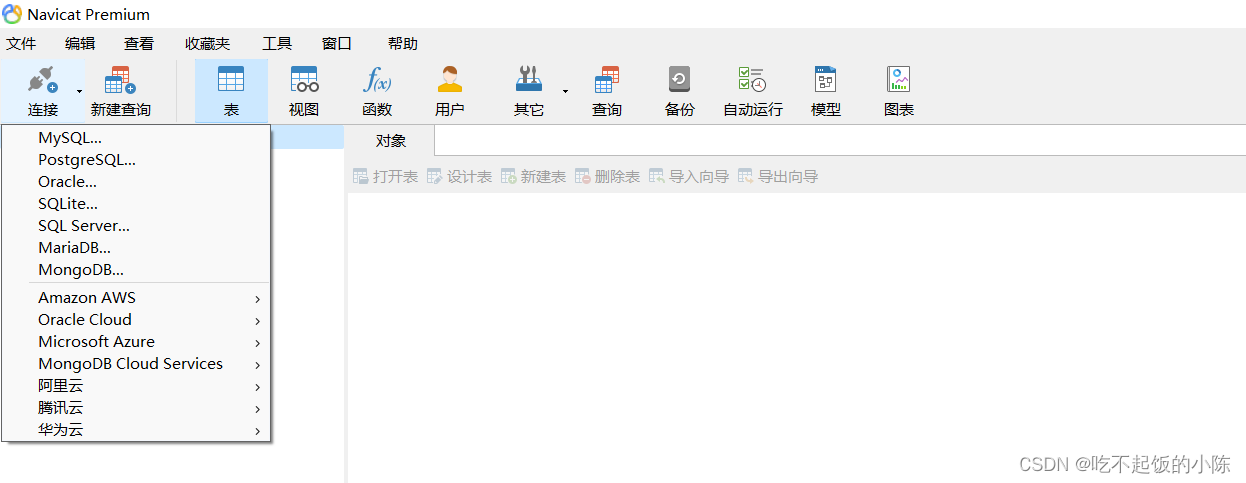Open the dropdown arrow next to 连接
Screen dimensions: 1246x483
click(x=79, y=91)
